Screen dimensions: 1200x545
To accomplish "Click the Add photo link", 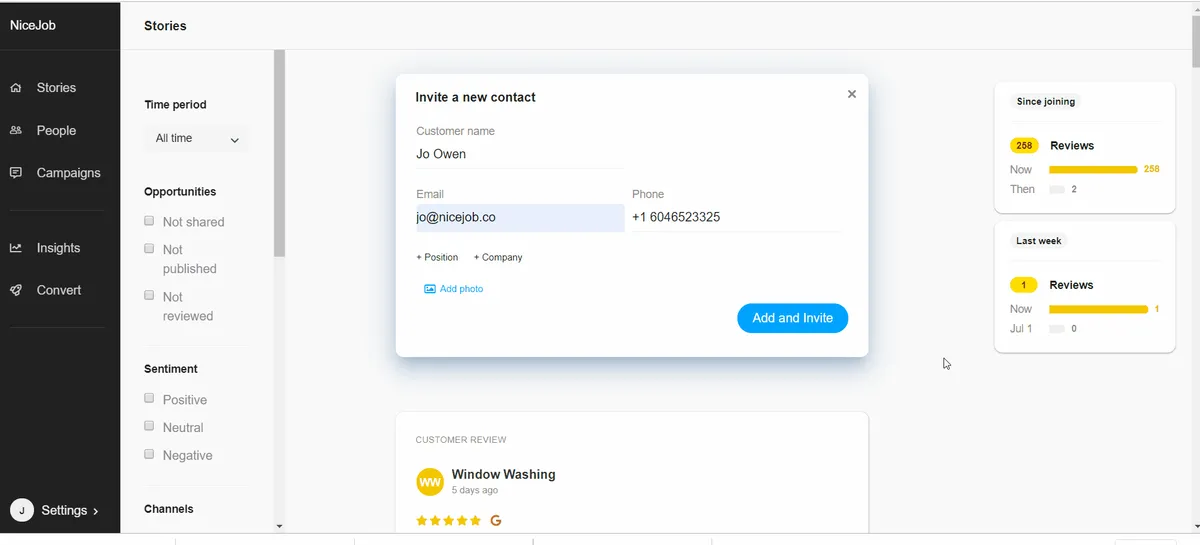I will (461, 289).
